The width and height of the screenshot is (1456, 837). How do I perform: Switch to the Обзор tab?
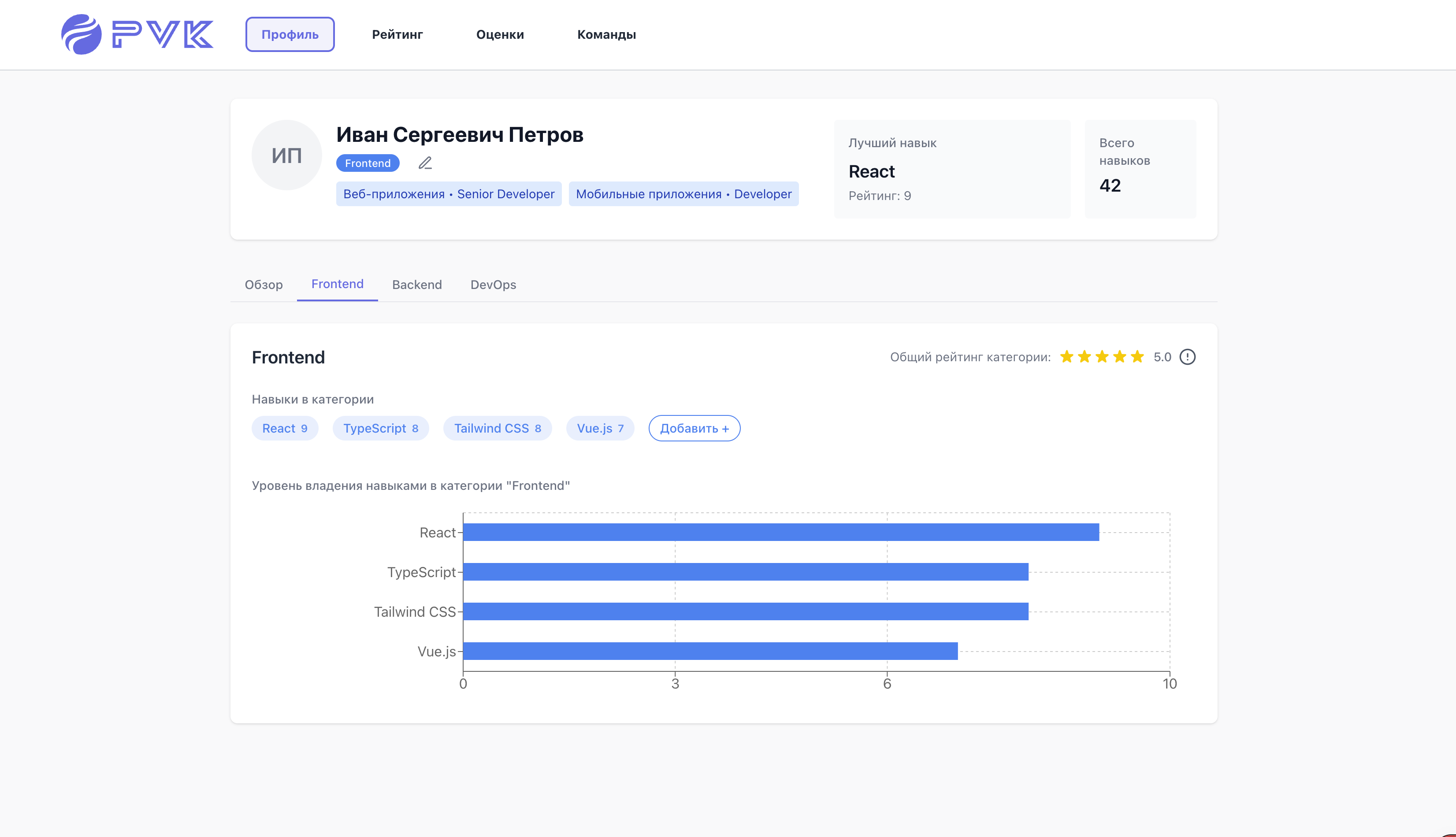[264, 285]
